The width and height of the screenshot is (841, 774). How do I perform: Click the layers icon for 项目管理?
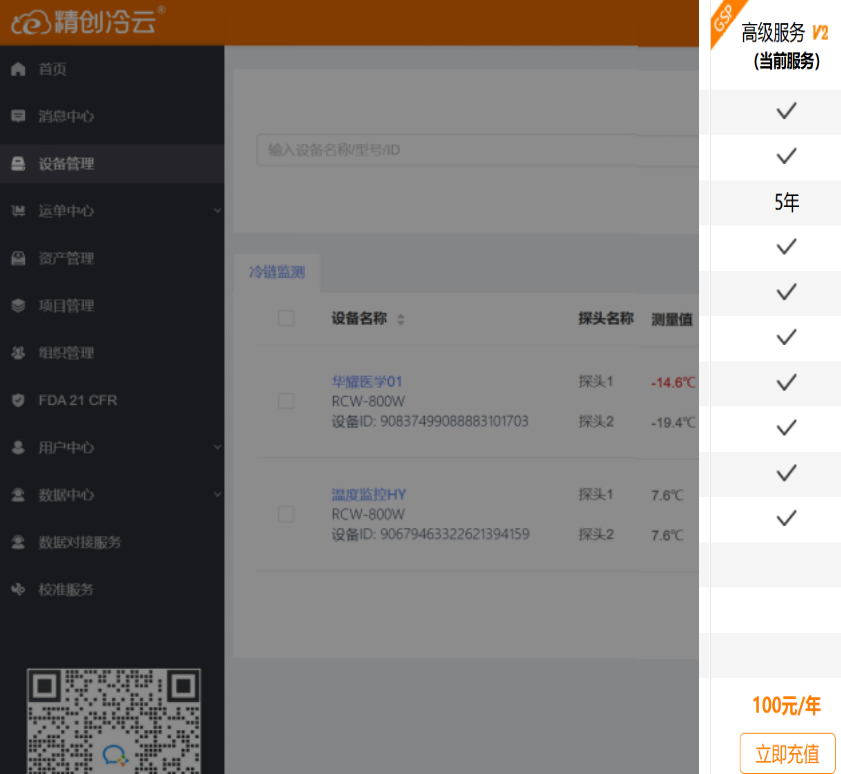[18, 306]
